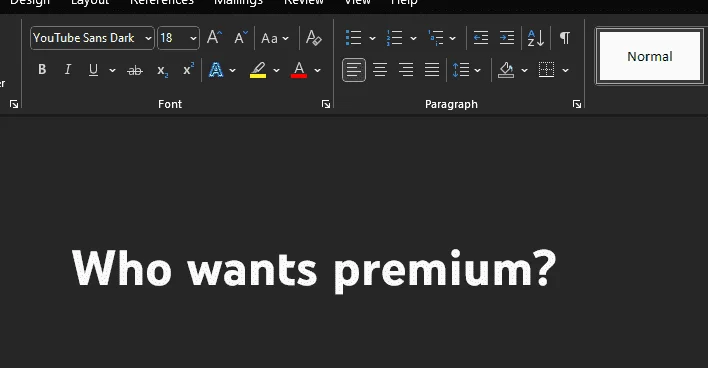This screenshot has height=368, width=708.
Task: Open numbering library dropdown arrow
Action: [x=413, y=38]
